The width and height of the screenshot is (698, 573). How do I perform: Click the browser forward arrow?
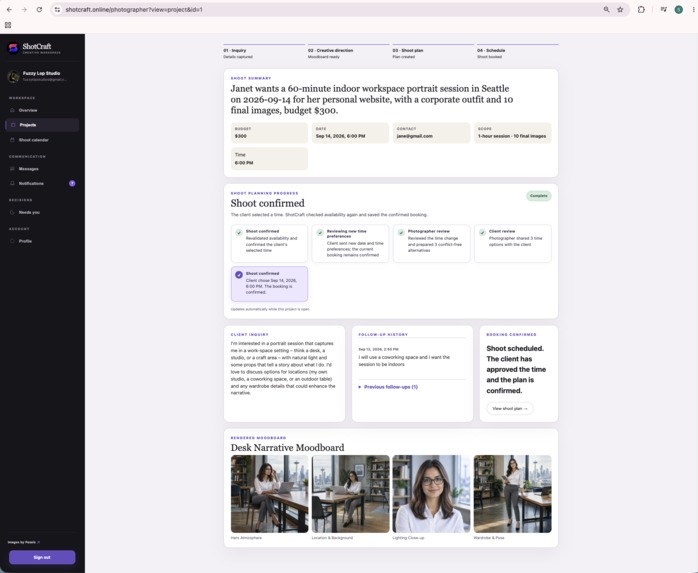[24, 9]
